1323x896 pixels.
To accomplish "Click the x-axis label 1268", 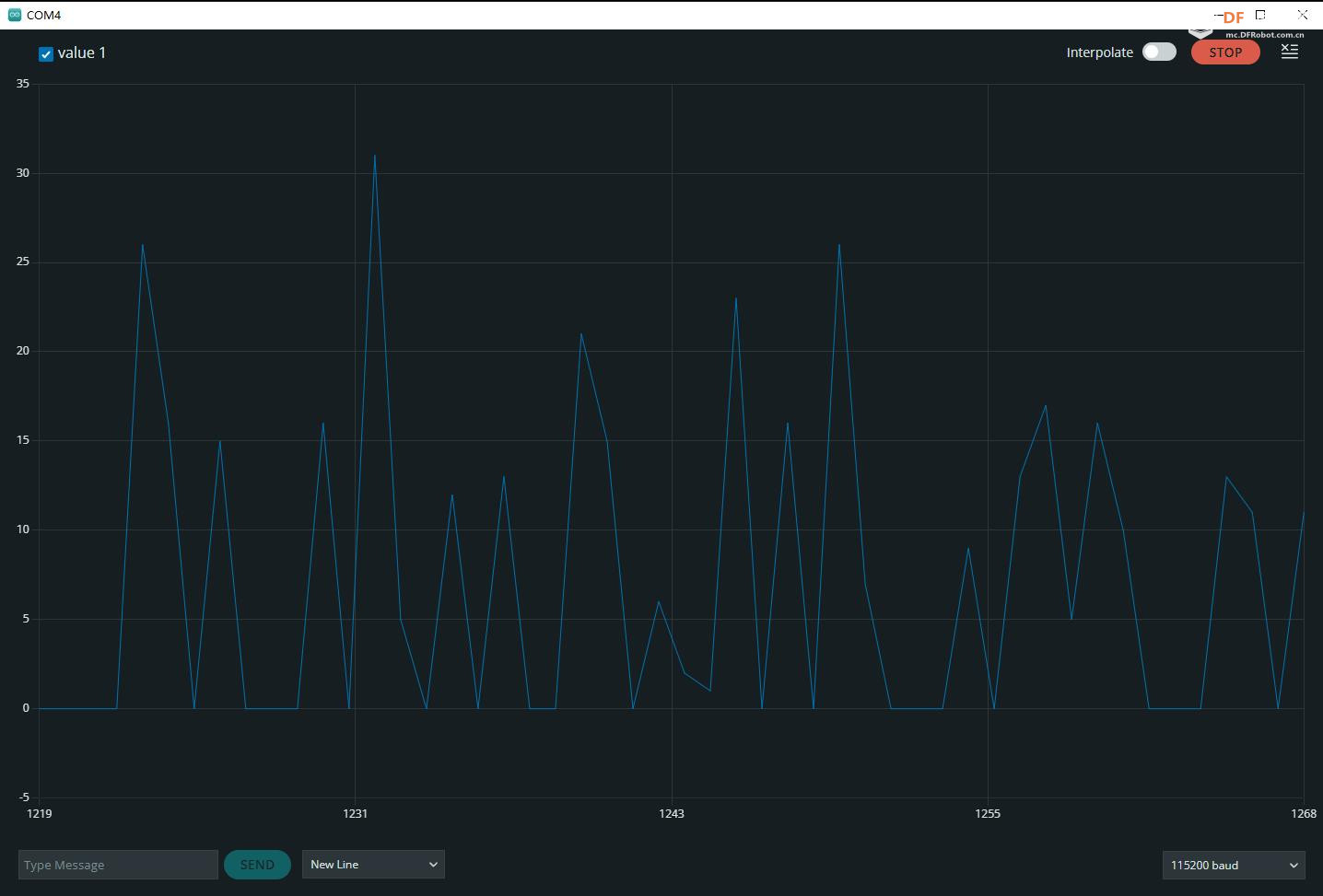I will pos(1304,813).
